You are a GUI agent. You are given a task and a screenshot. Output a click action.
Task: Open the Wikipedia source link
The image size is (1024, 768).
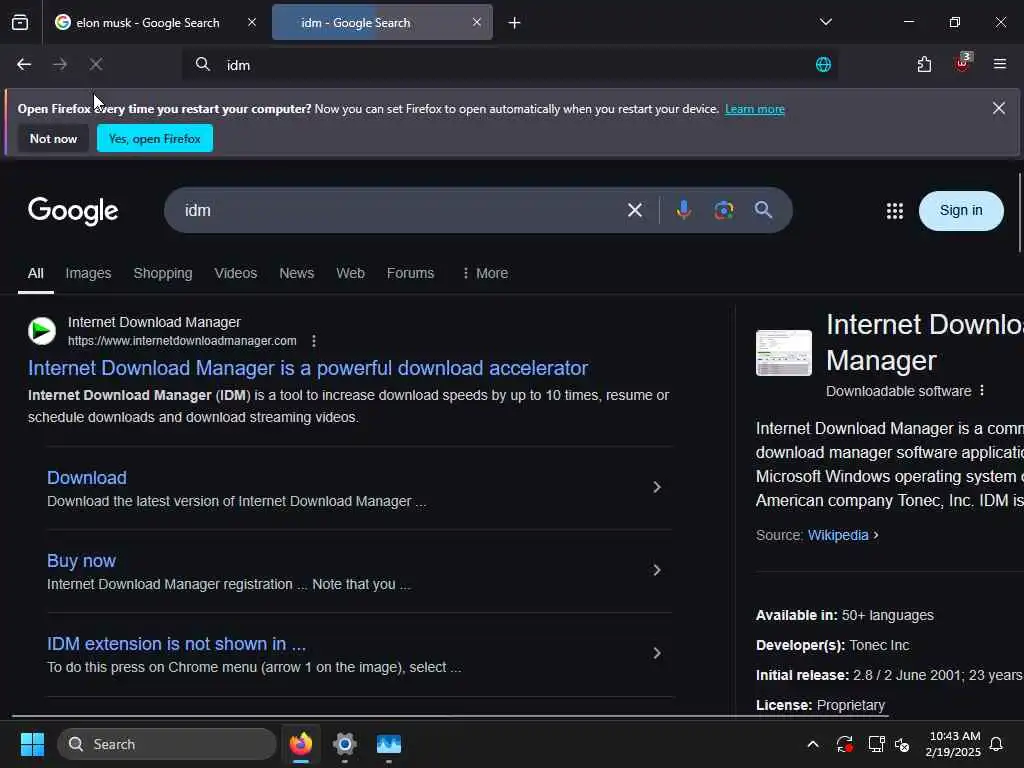[838, 535]
